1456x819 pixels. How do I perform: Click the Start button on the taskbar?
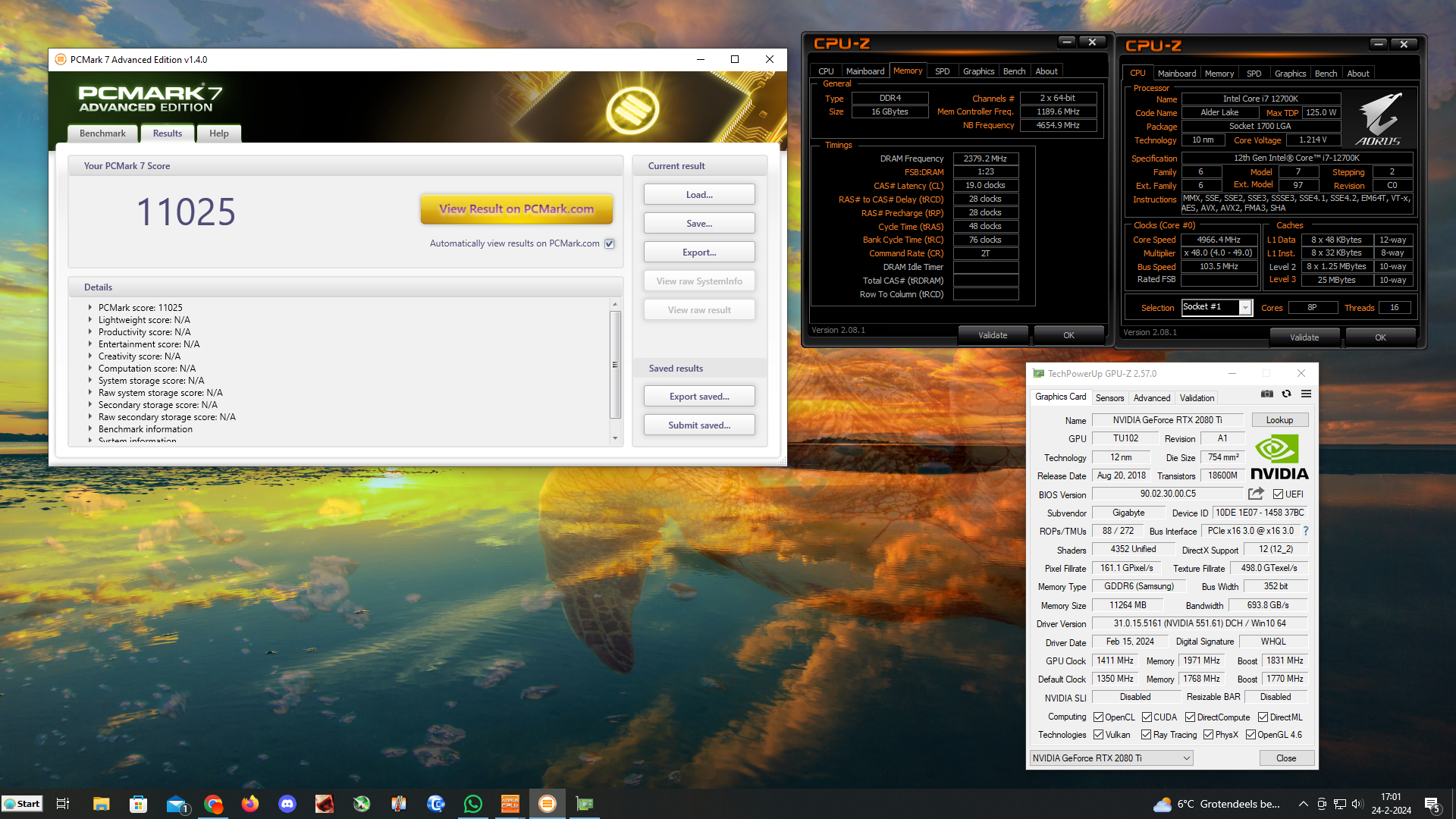22,804
